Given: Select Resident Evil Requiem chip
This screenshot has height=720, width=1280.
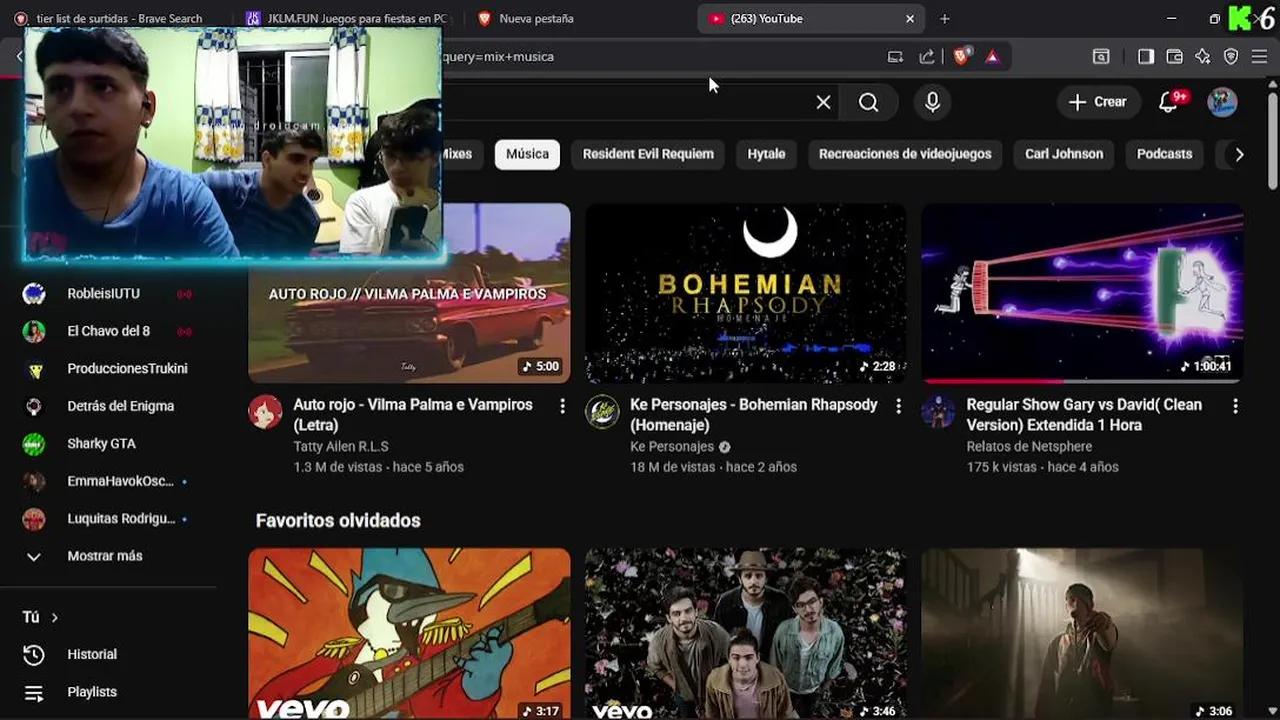Looking at the screenshot, I should coord(648,154).
